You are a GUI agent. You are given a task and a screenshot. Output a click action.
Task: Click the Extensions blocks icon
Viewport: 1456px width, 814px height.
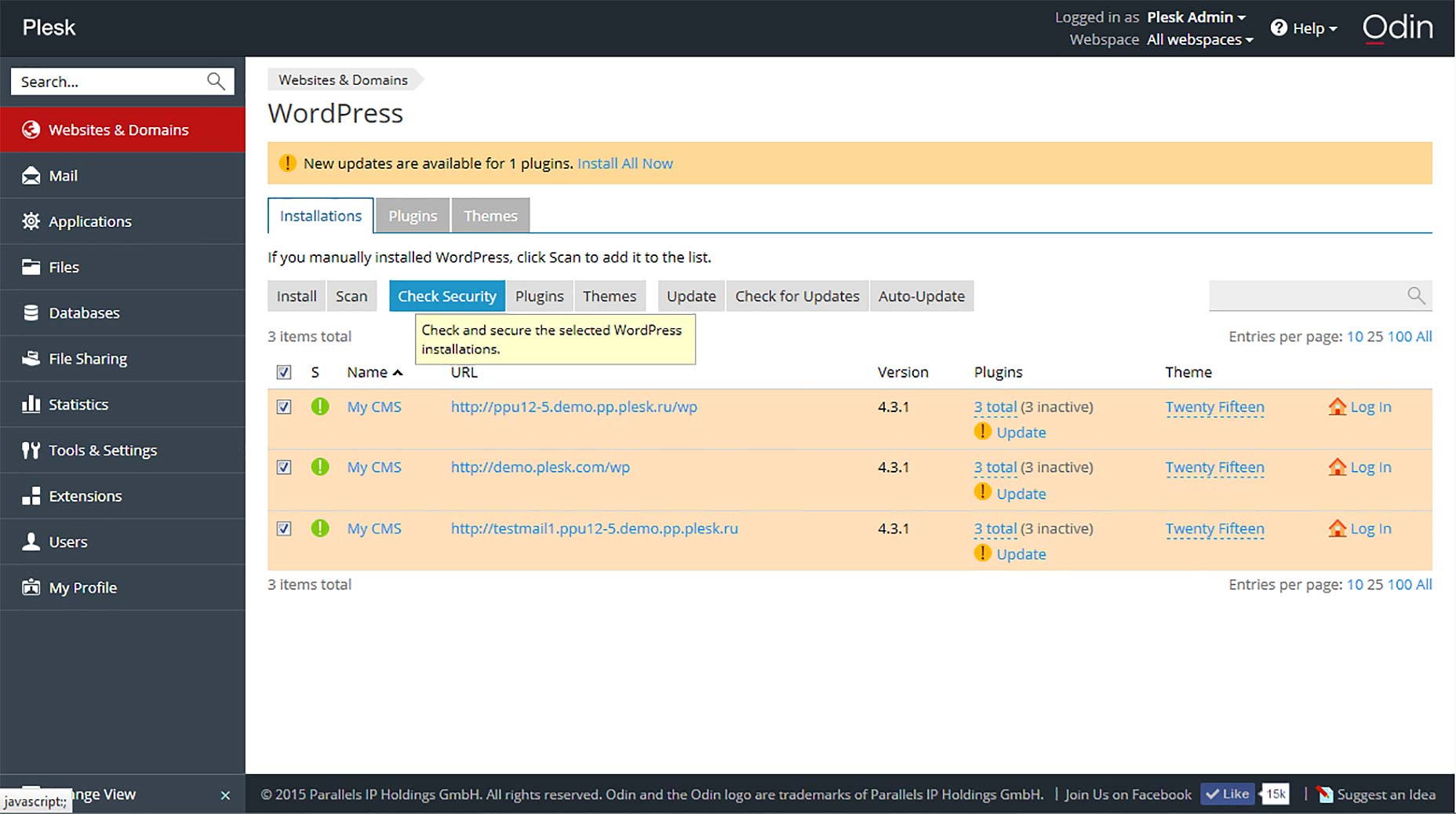[x=31, y=496]
